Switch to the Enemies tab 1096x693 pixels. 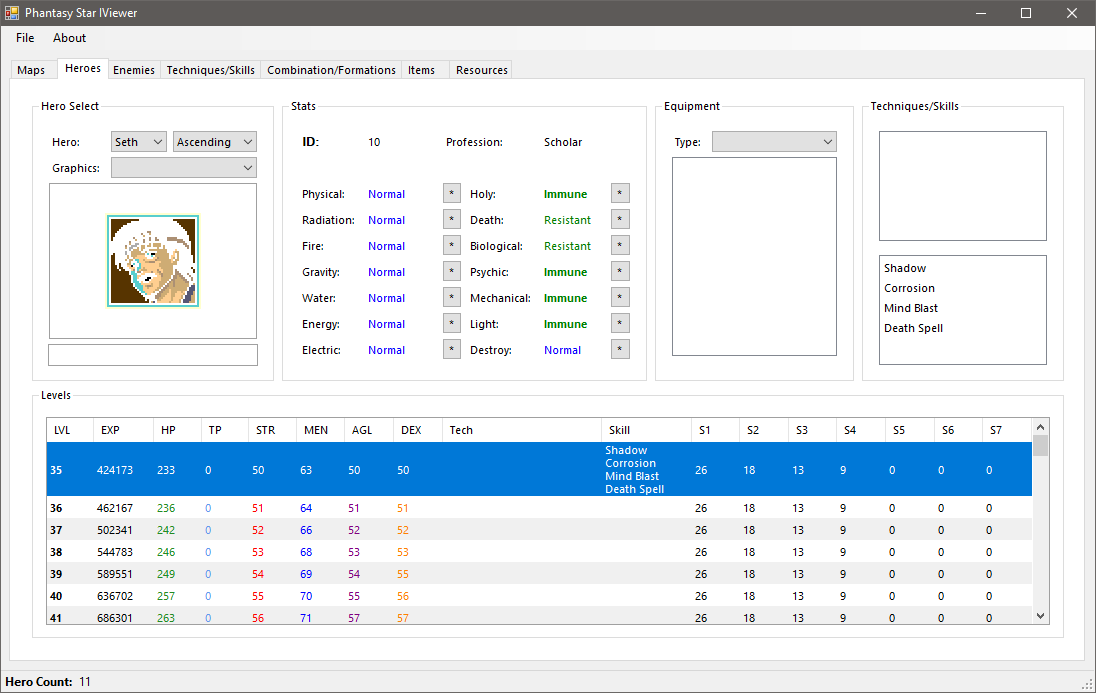pos(134,70)
